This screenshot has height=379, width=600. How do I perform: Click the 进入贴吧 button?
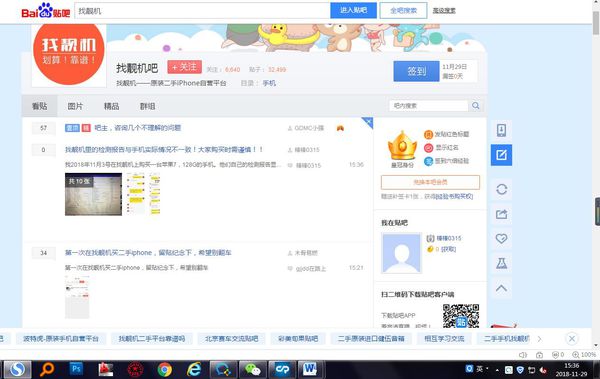pyautogui.click(x=353, y=10)
